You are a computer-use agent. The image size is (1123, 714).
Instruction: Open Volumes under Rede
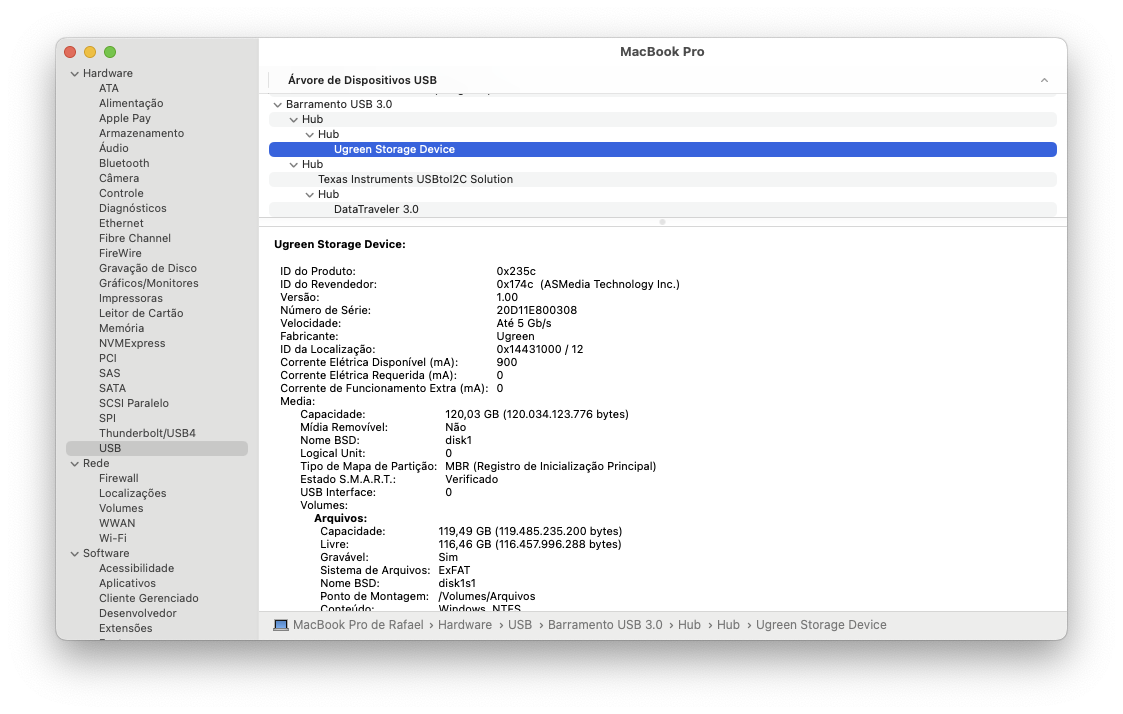(x=121, y=509)
